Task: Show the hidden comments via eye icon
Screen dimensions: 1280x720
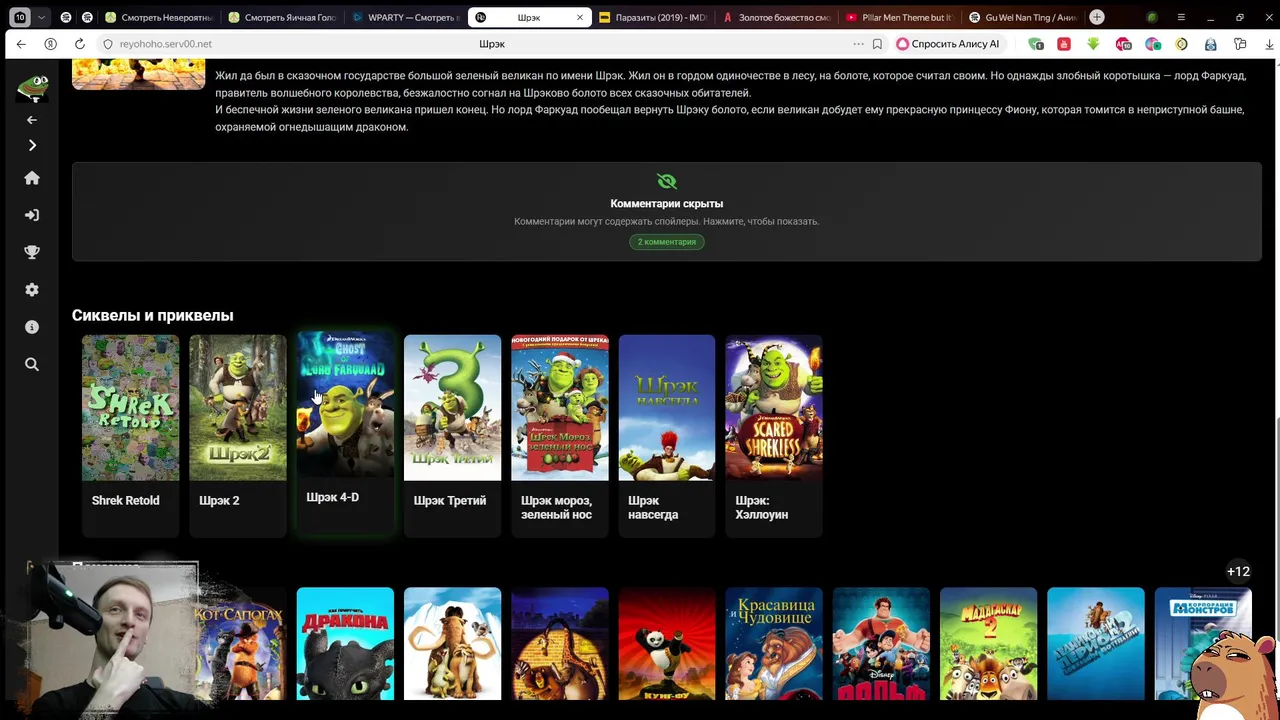Action: click(x=666, y=181)
